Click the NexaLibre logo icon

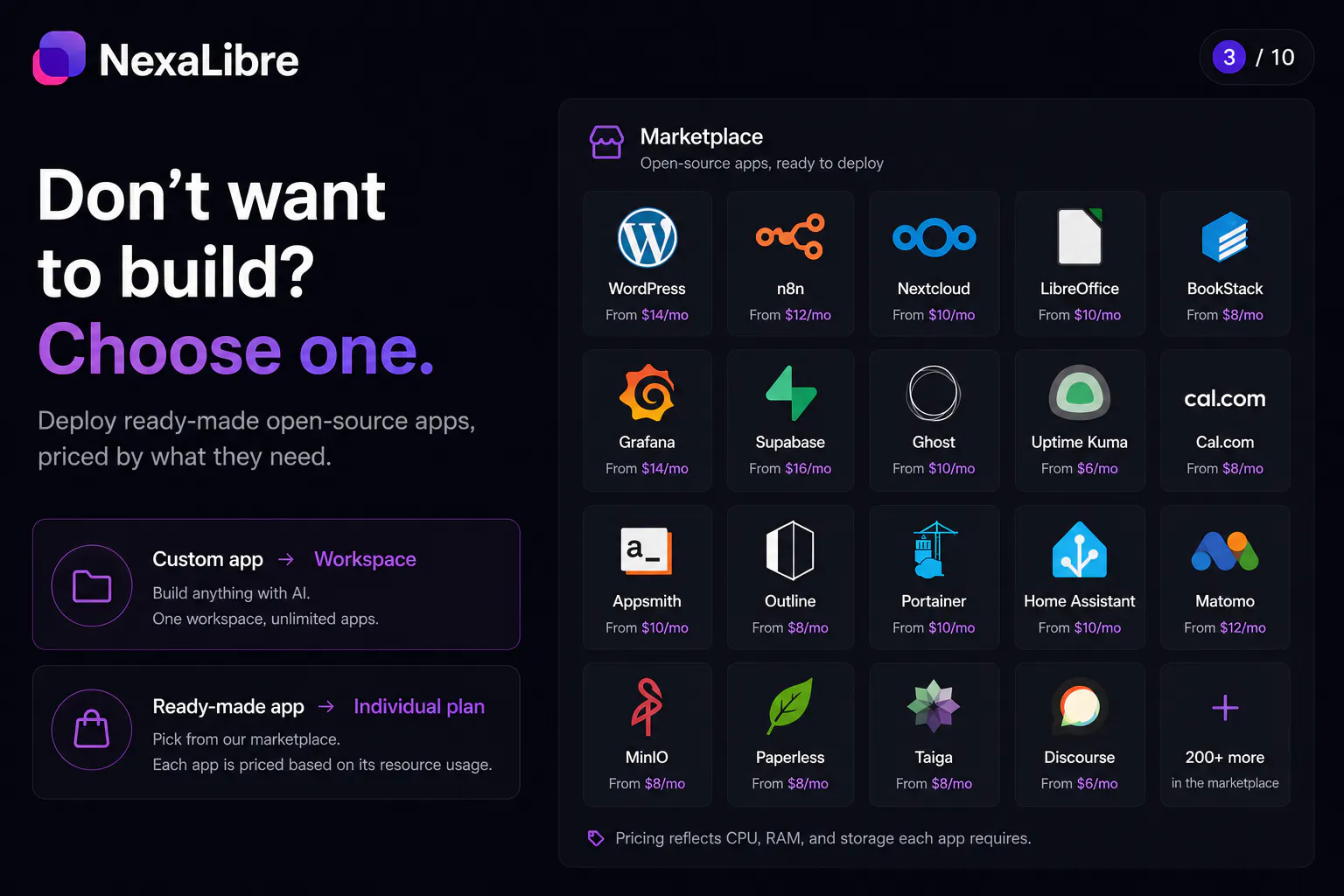click(59, 58)
